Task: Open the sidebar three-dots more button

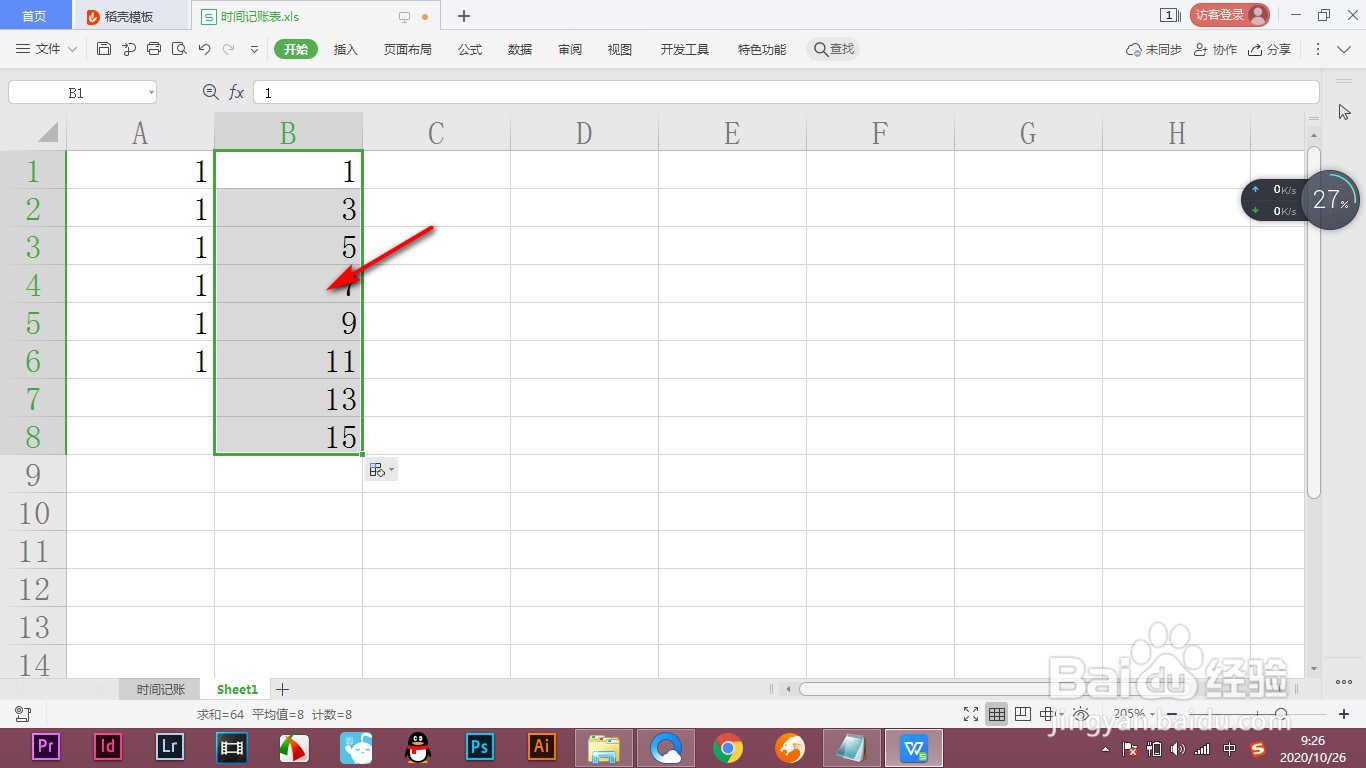Action: [1343, 682]
